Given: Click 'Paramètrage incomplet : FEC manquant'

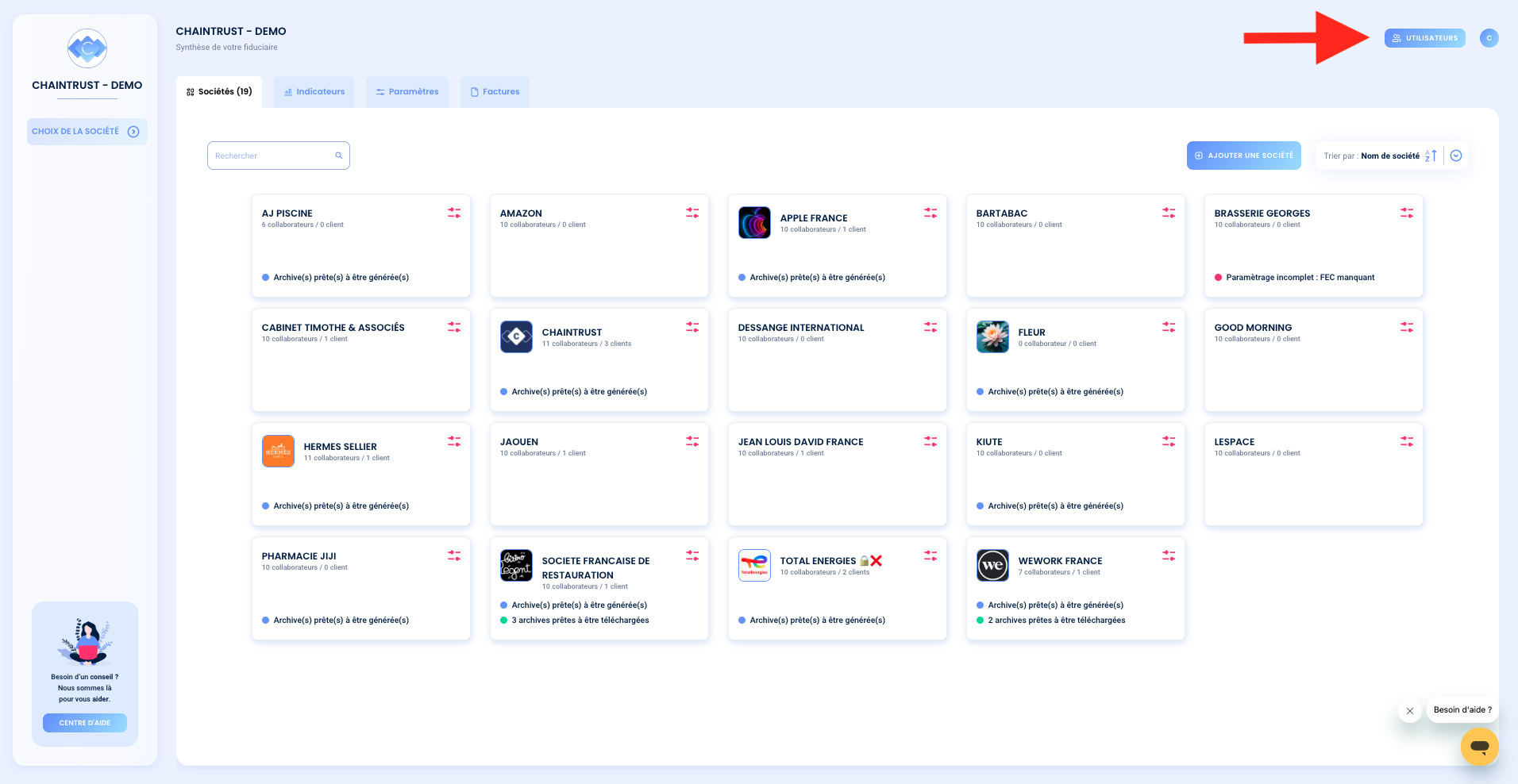Looking at the screenshot, I should 1300,278.
